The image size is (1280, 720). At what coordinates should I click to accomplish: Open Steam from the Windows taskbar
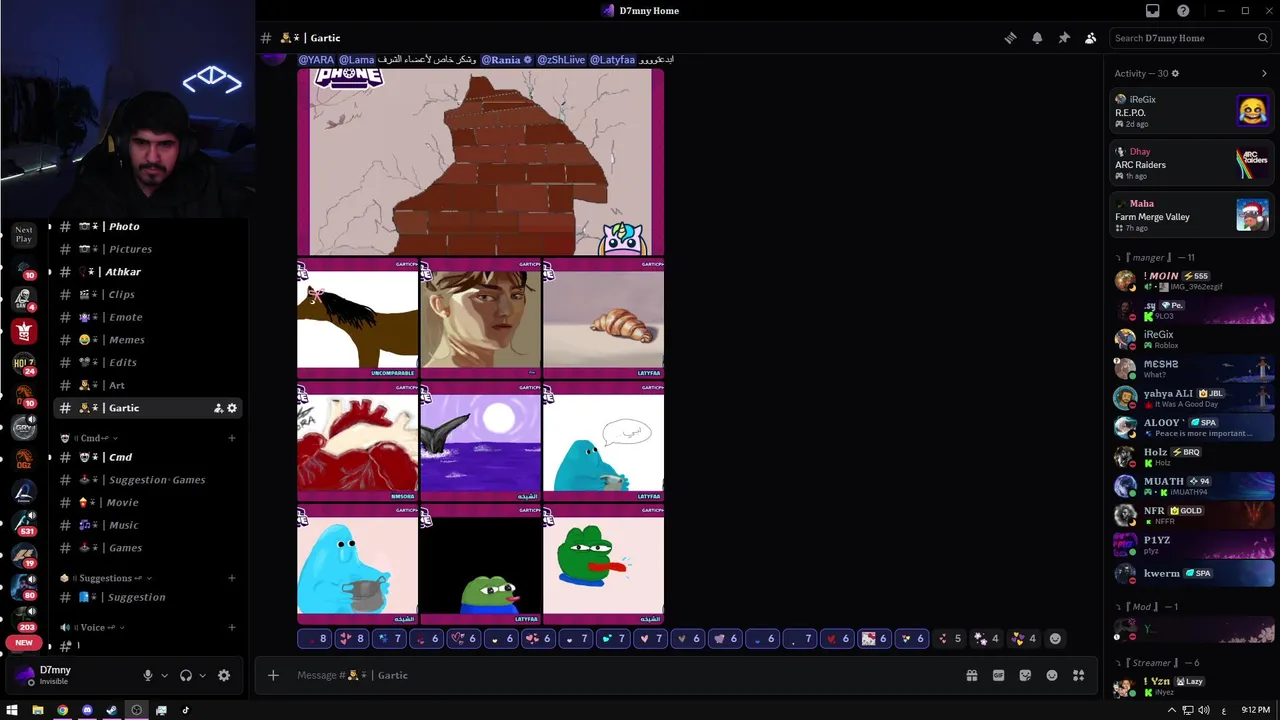point(111,710)
